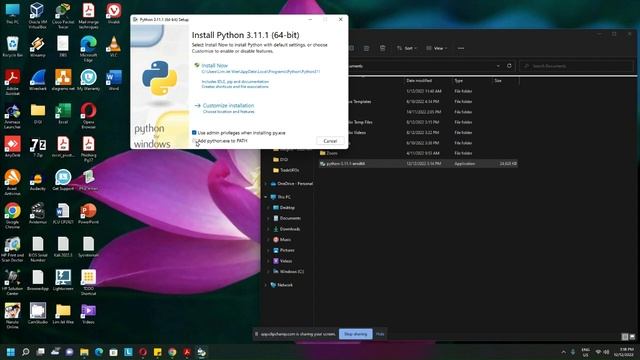
Task: Cancel the Python setup
Action: click(330, 141)
